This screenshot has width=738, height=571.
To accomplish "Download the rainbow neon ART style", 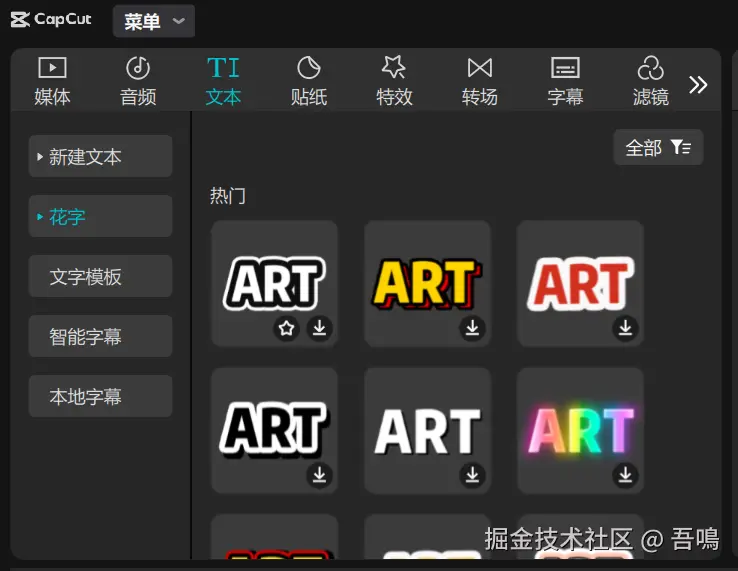I will click(625, 475).
